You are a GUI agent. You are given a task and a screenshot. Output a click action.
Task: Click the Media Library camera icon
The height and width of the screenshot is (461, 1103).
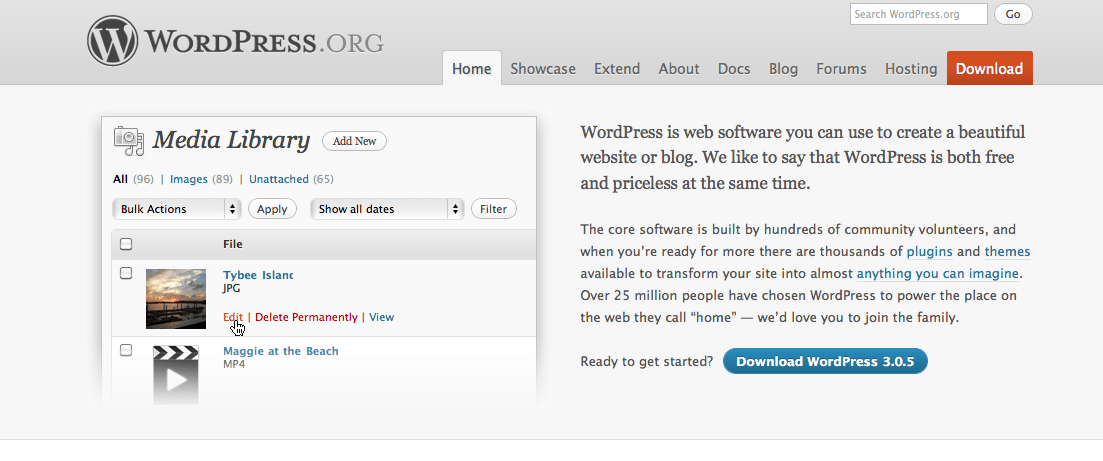(129, 141)
